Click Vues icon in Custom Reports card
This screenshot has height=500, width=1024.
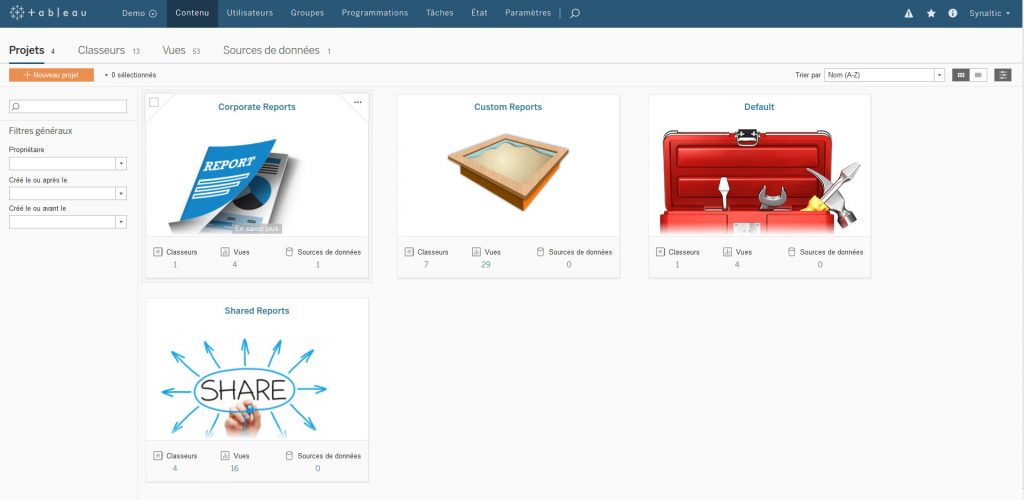[x=476, y=252]
